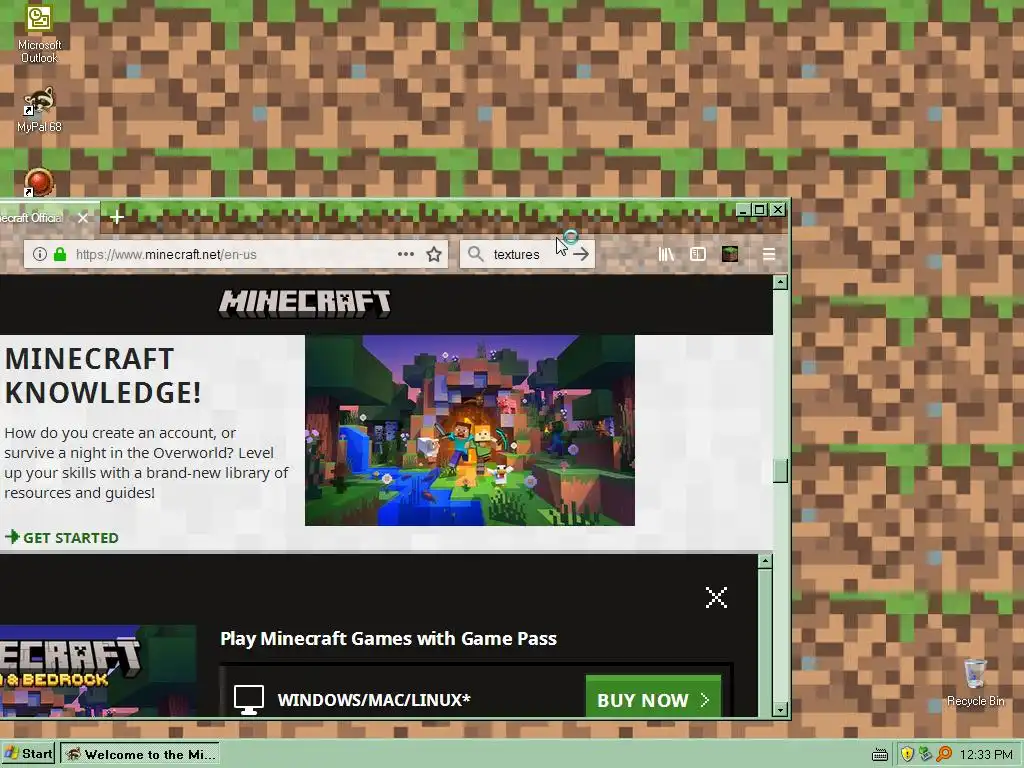Minimize the browser window

[x=743, y=210]
